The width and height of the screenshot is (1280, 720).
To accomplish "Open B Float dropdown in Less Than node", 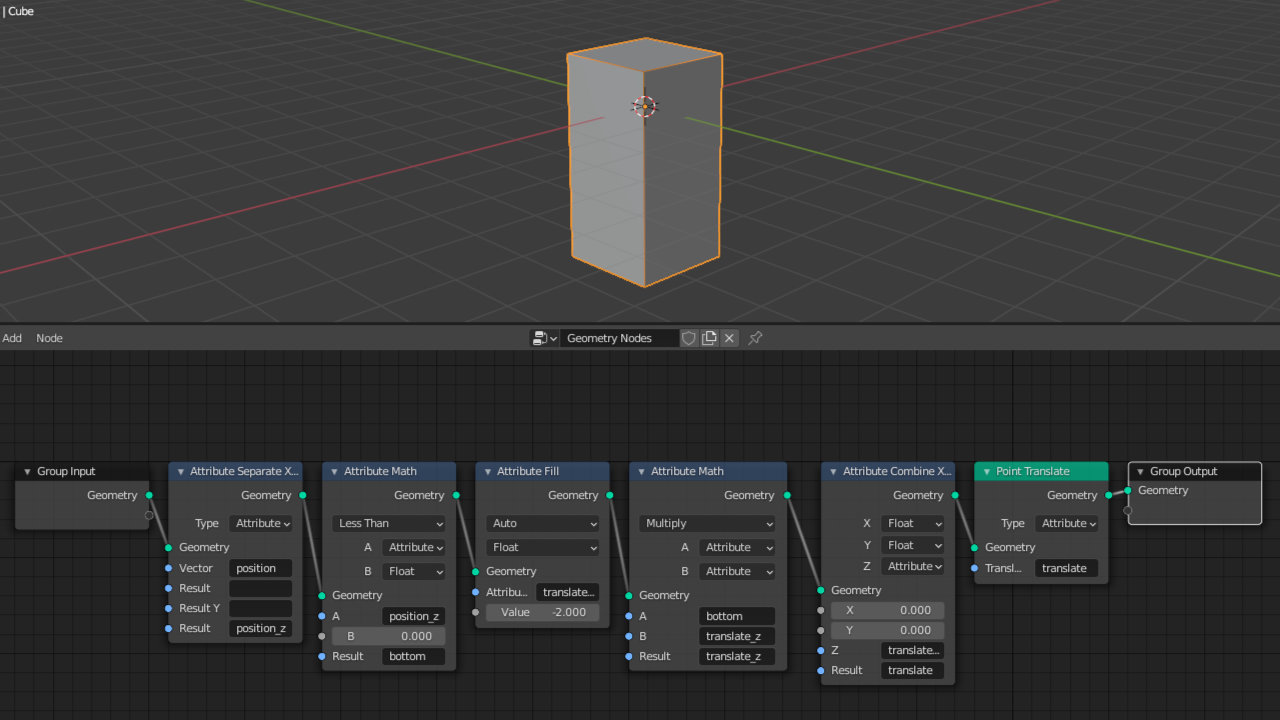I will (x=414, y=571).
